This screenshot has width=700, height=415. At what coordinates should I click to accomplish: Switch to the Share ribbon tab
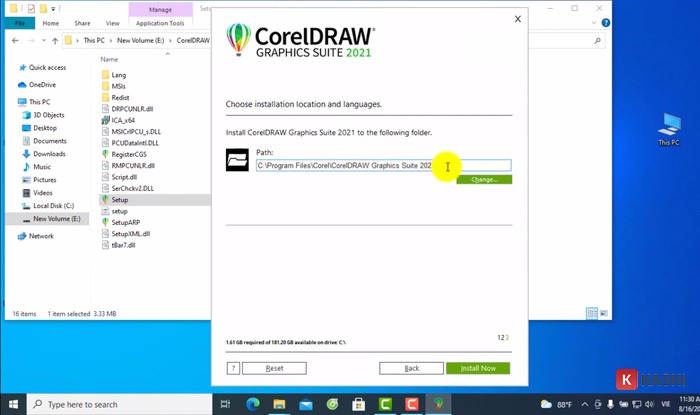pos(82,22)
